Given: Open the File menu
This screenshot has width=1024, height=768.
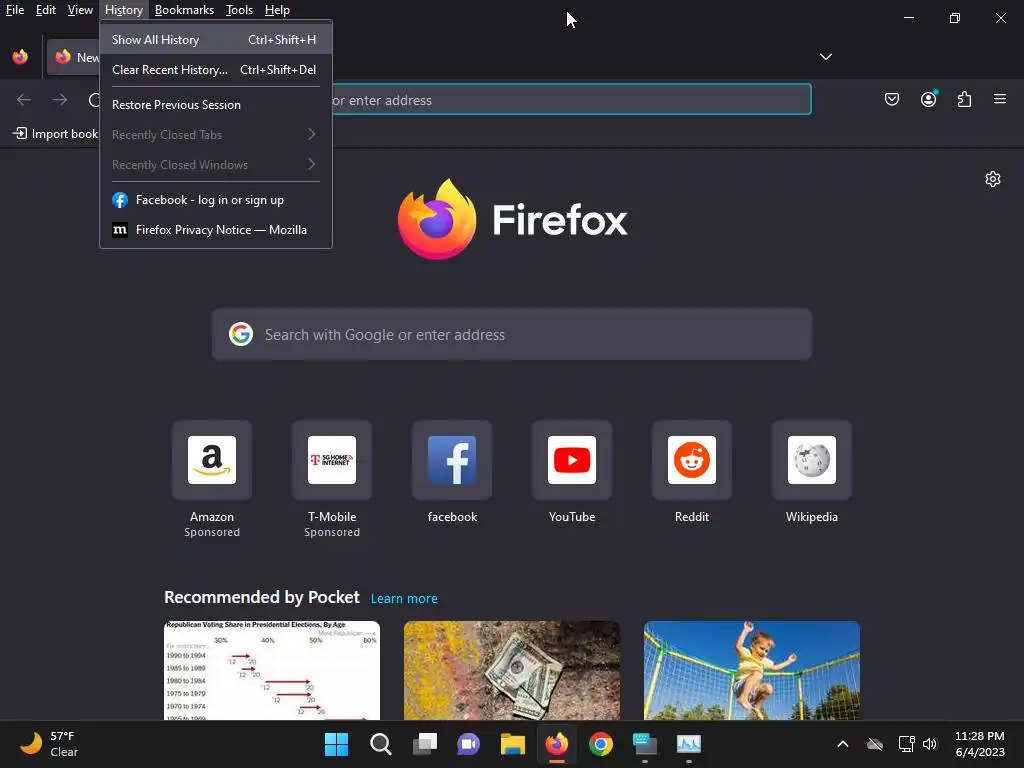Looking at the screenshot, I should [15, 10].
